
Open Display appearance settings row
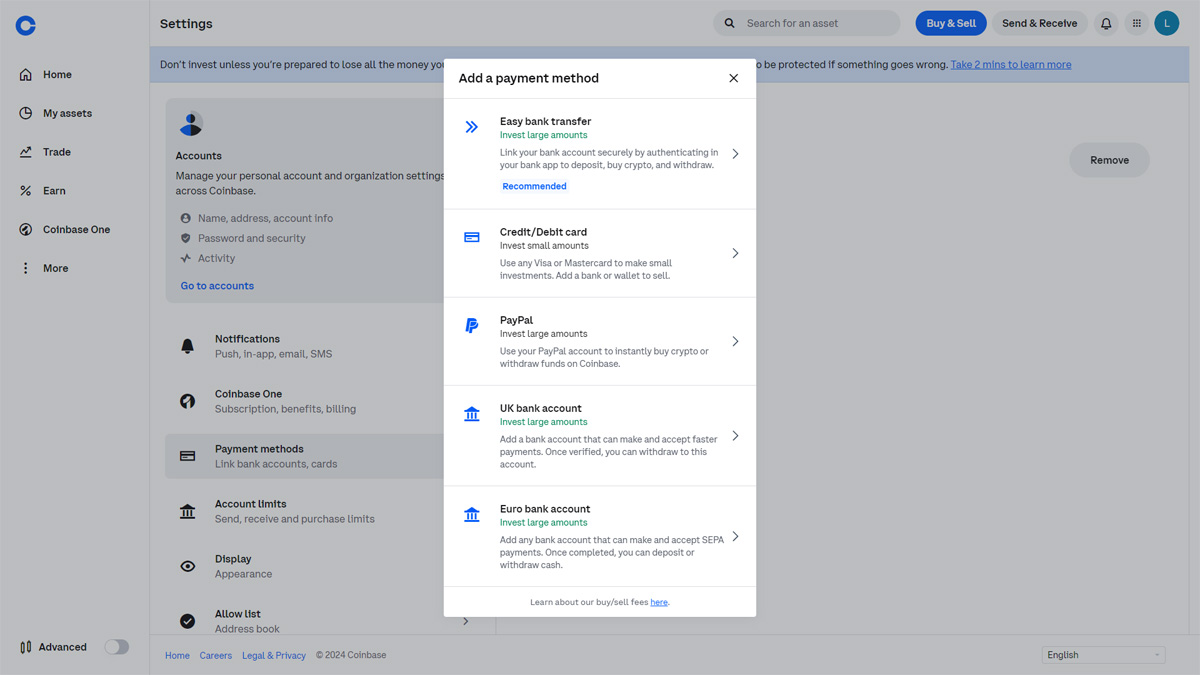(x=329, y=566)
